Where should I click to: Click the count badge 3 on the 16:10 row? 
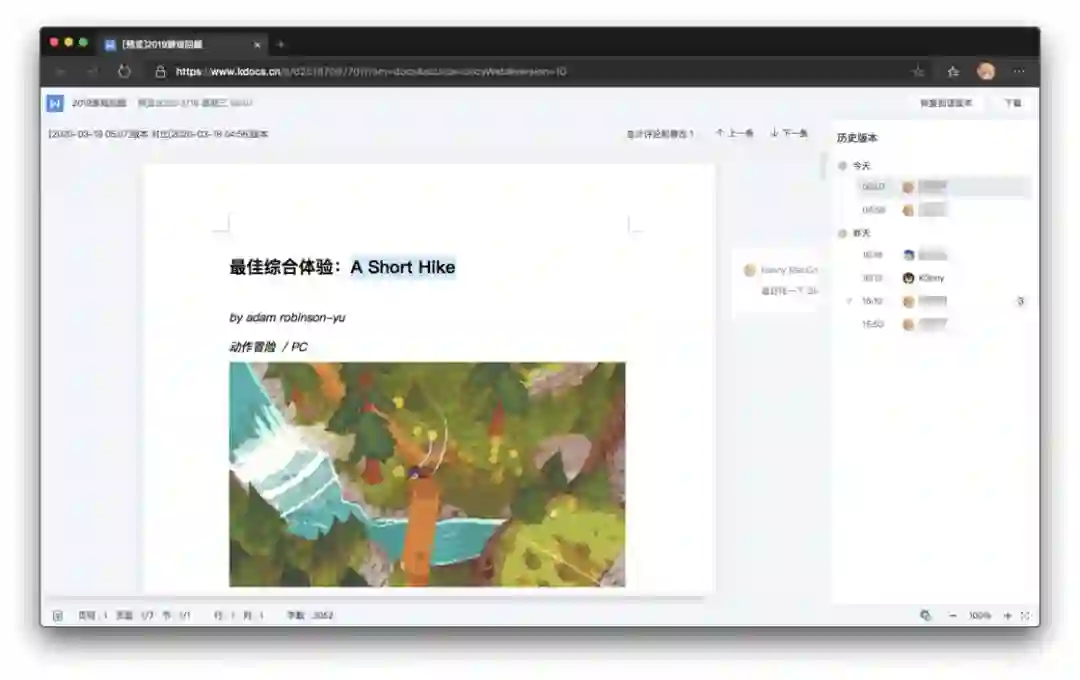pyautogui.click(x=1020, y=301)
